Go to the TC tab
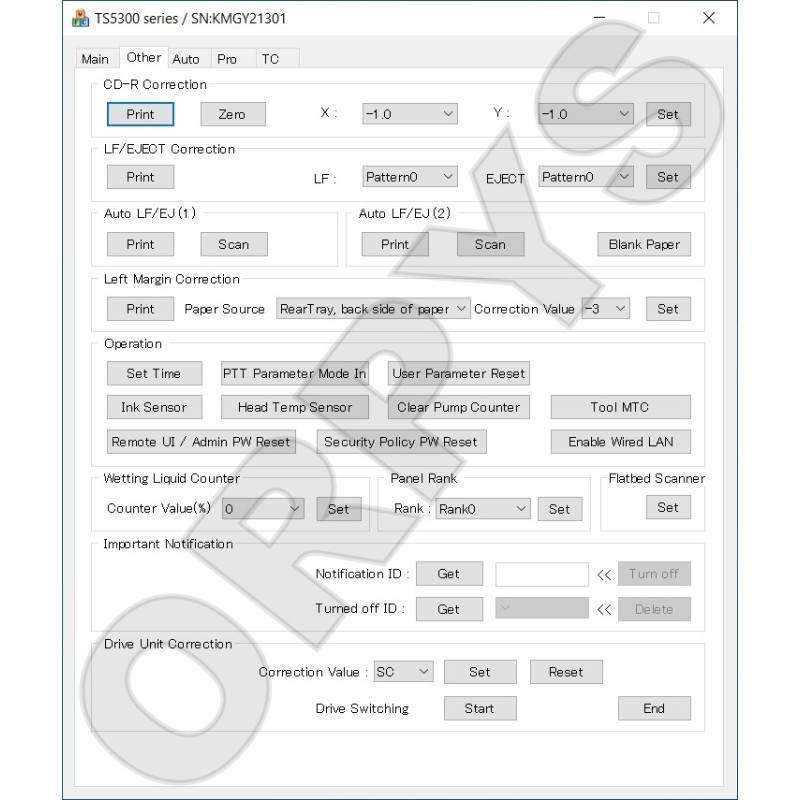This screenshot has width=800, height=800. click(270, 59)
